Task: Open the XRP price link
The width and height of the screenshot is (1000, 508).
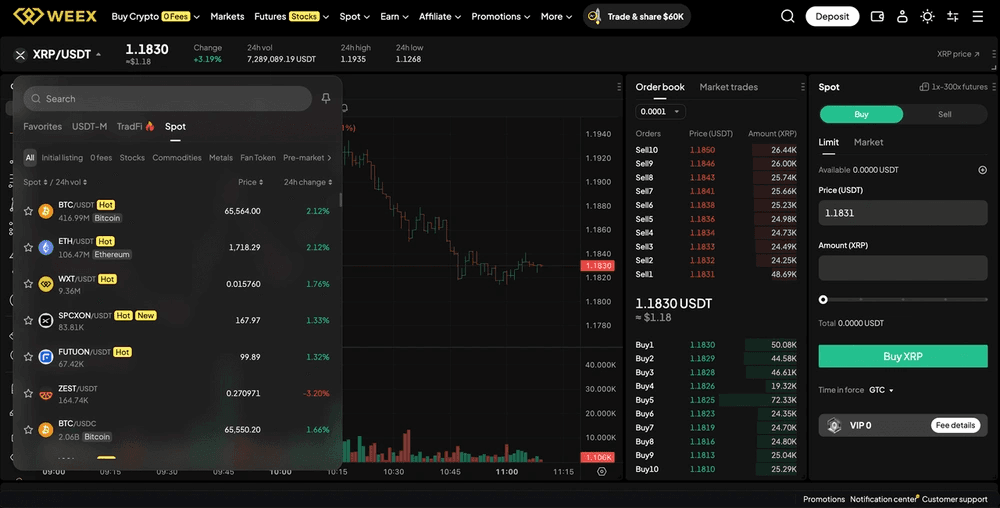Action: point(958,54)
